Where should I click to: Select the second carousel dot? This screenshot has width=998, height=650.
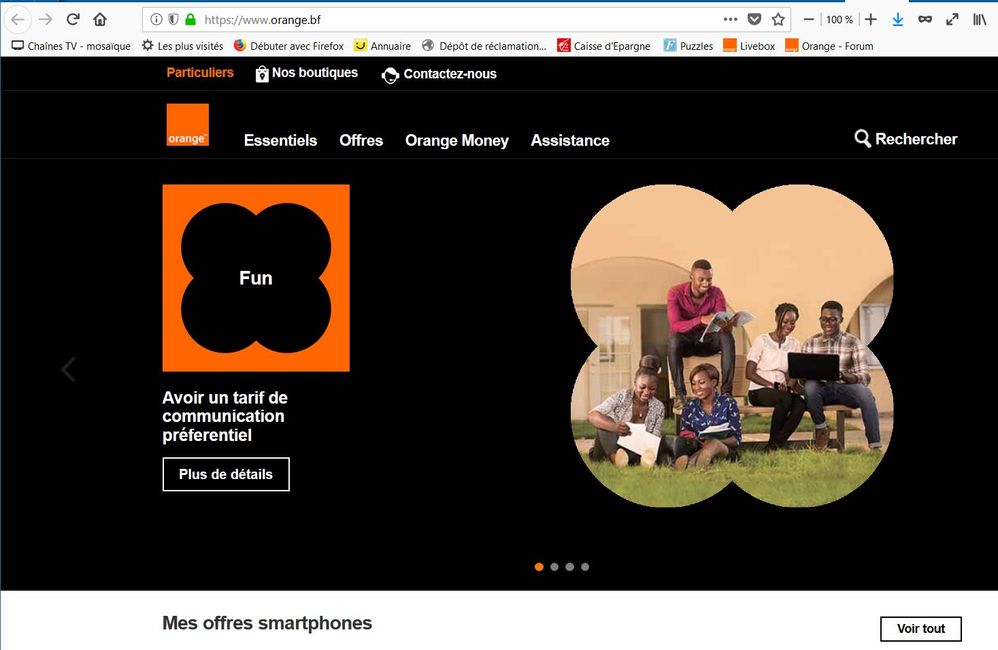coord(554,567)
